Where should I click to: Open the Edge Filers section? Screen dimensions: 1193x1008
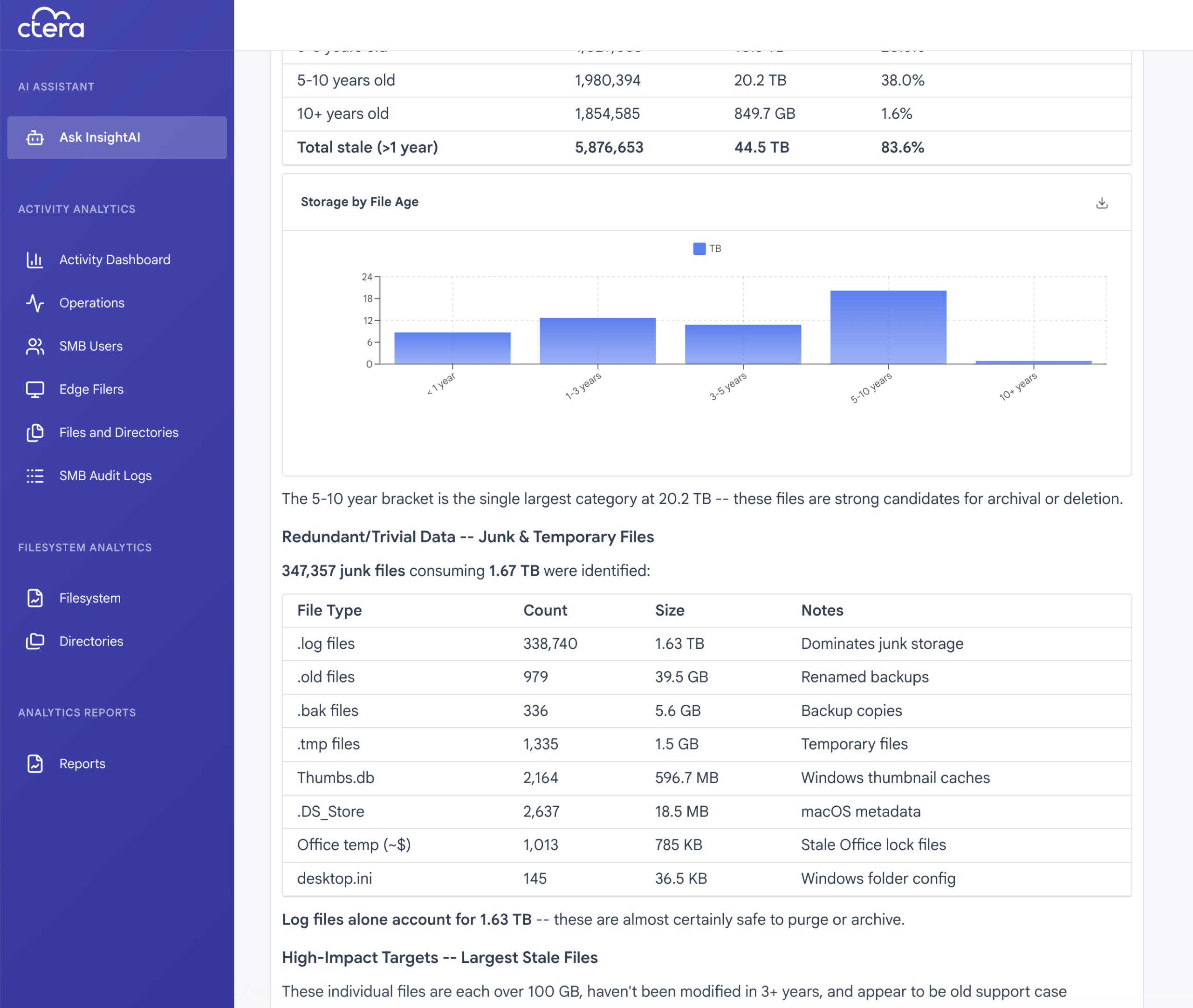[x=91, y=390]
